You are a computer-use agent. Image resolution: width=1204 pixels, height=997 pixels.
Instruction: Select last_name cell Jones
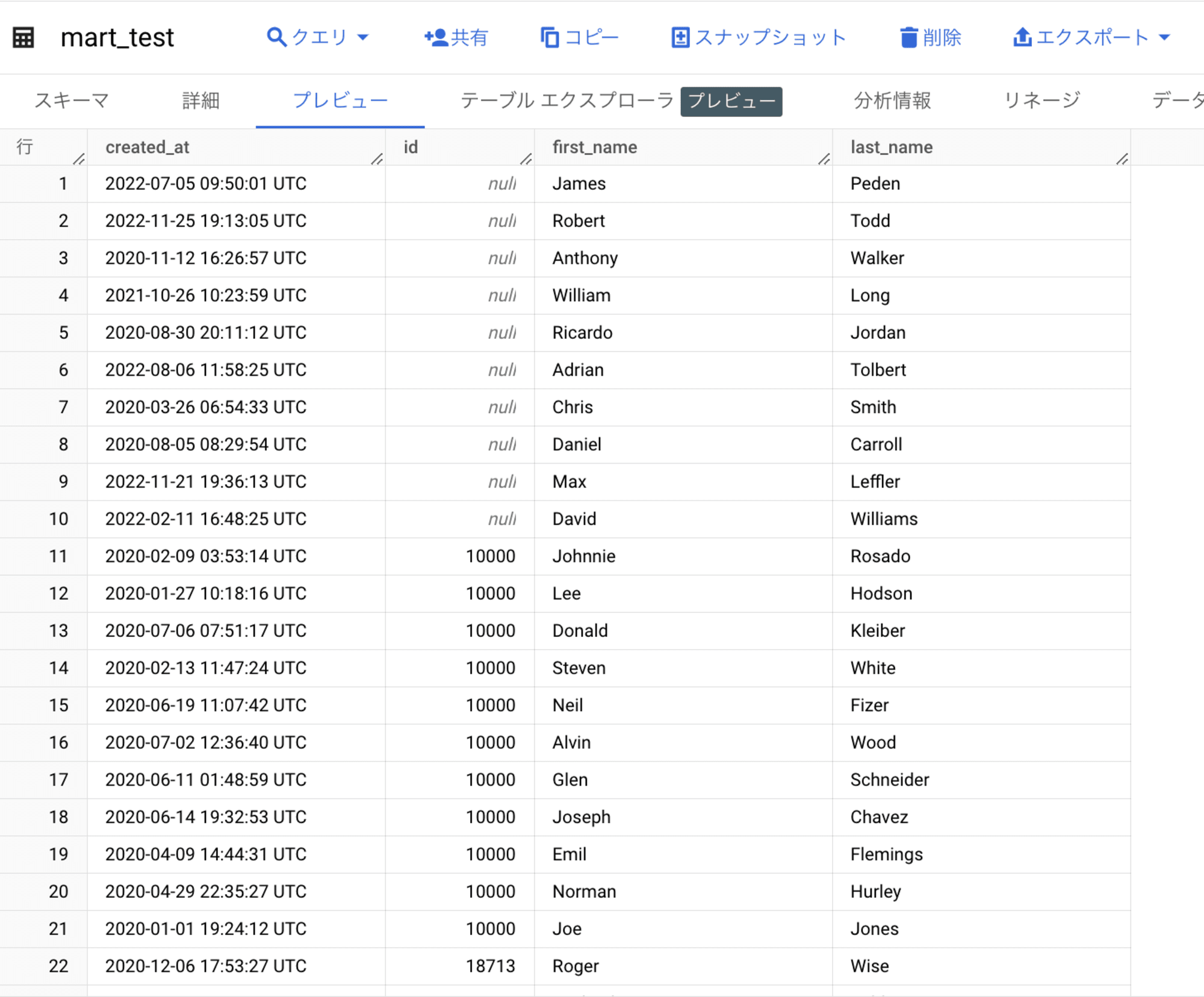coord(981,930)
